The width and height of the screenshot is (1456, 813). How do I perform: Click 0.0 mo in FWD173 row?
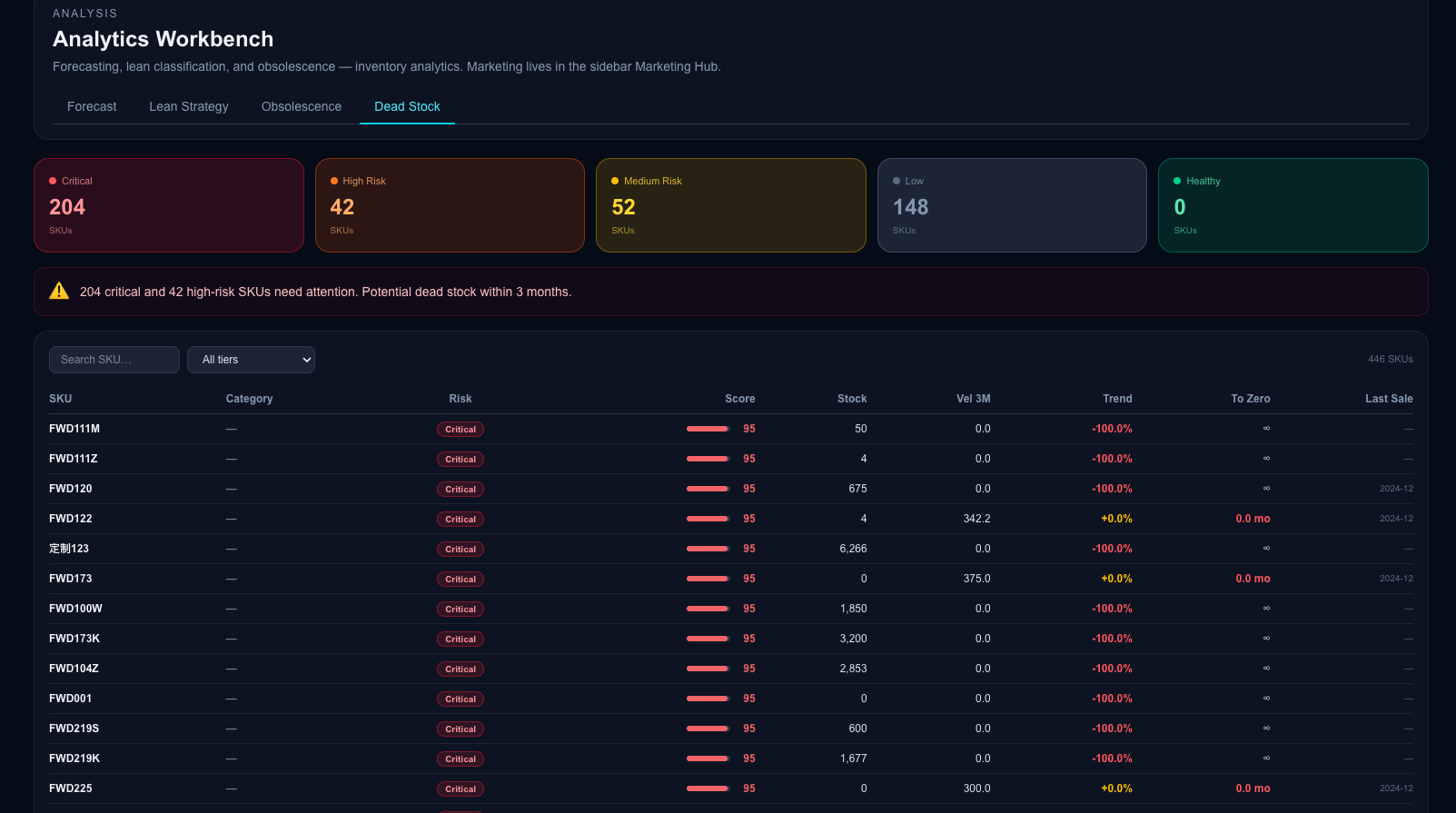pyautogui.click(x=1253, y=579)
